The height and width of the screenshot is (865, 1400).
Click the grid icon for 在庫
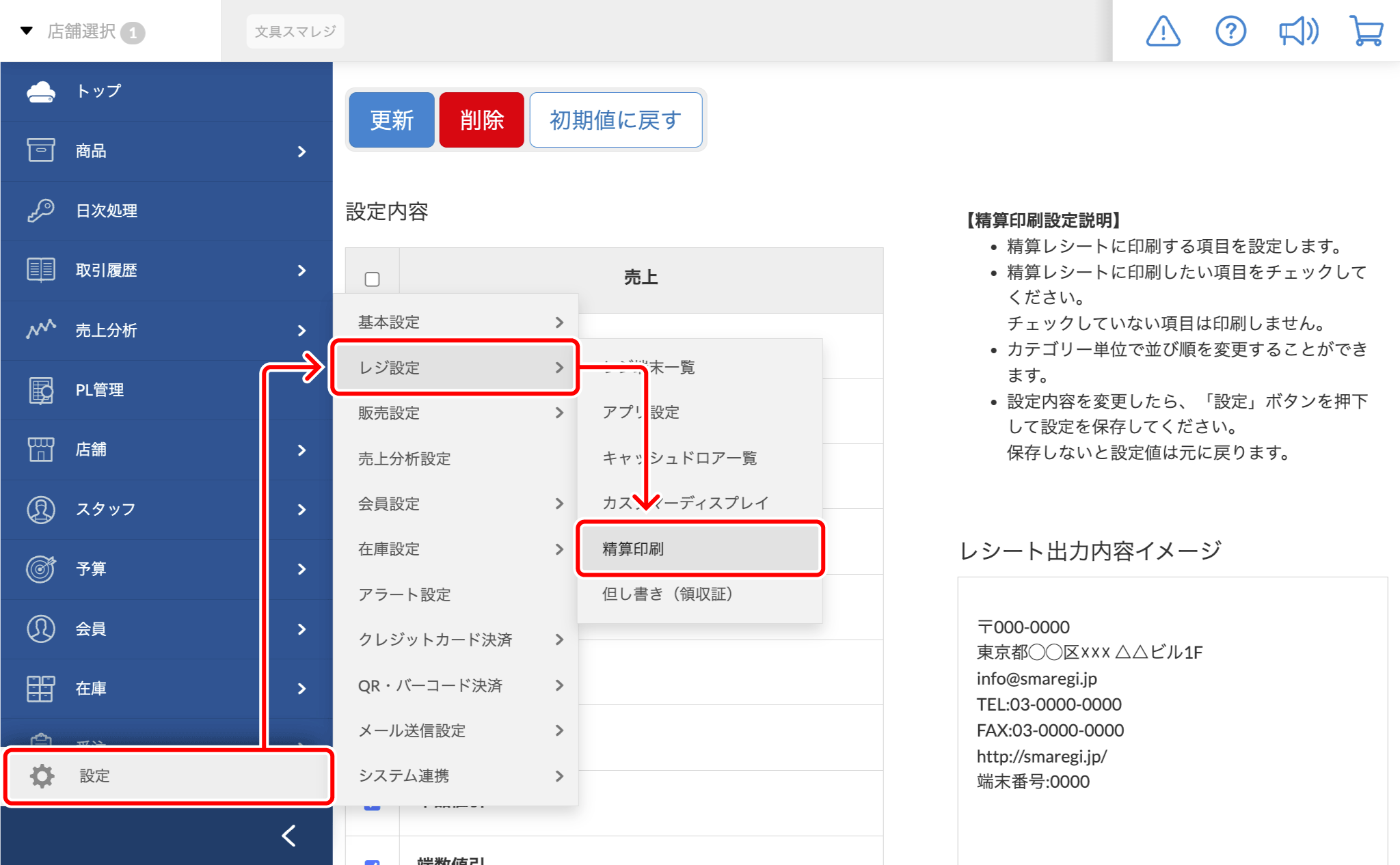coord(41,688)
